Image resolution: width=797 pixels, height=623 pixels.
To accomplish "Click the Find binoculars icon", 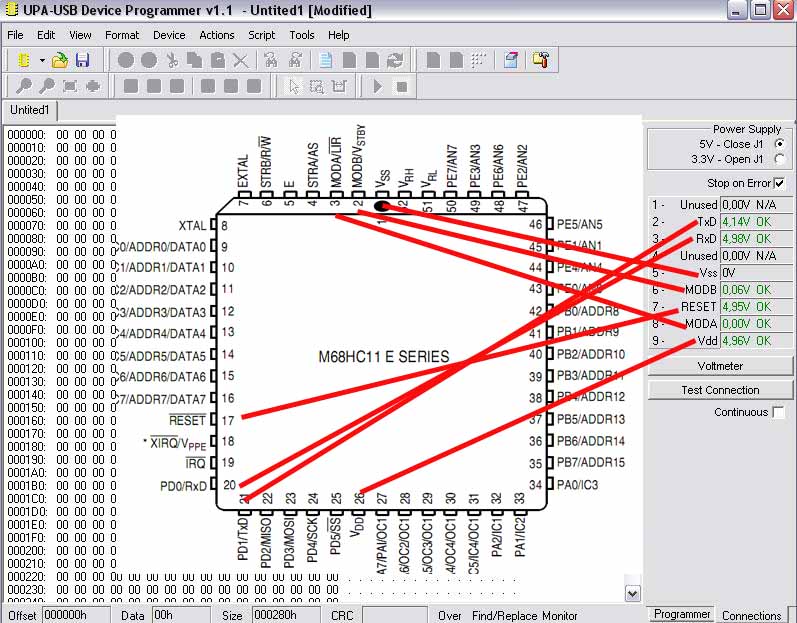I will 271,60.
